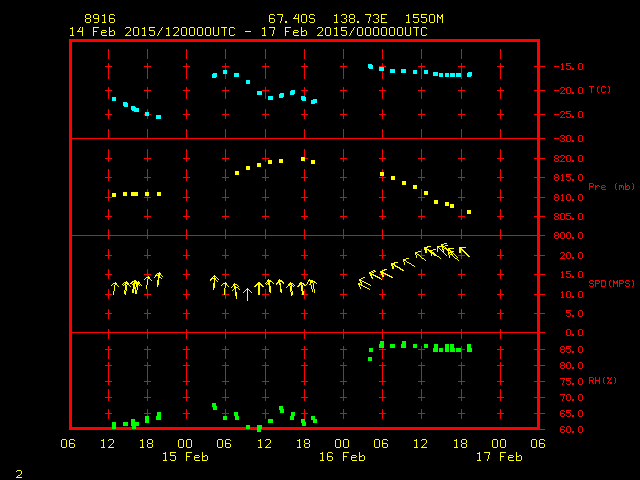This screenshot has height=480, width=640.
Task: Click the 15 Feb date label
Action: 185,457
